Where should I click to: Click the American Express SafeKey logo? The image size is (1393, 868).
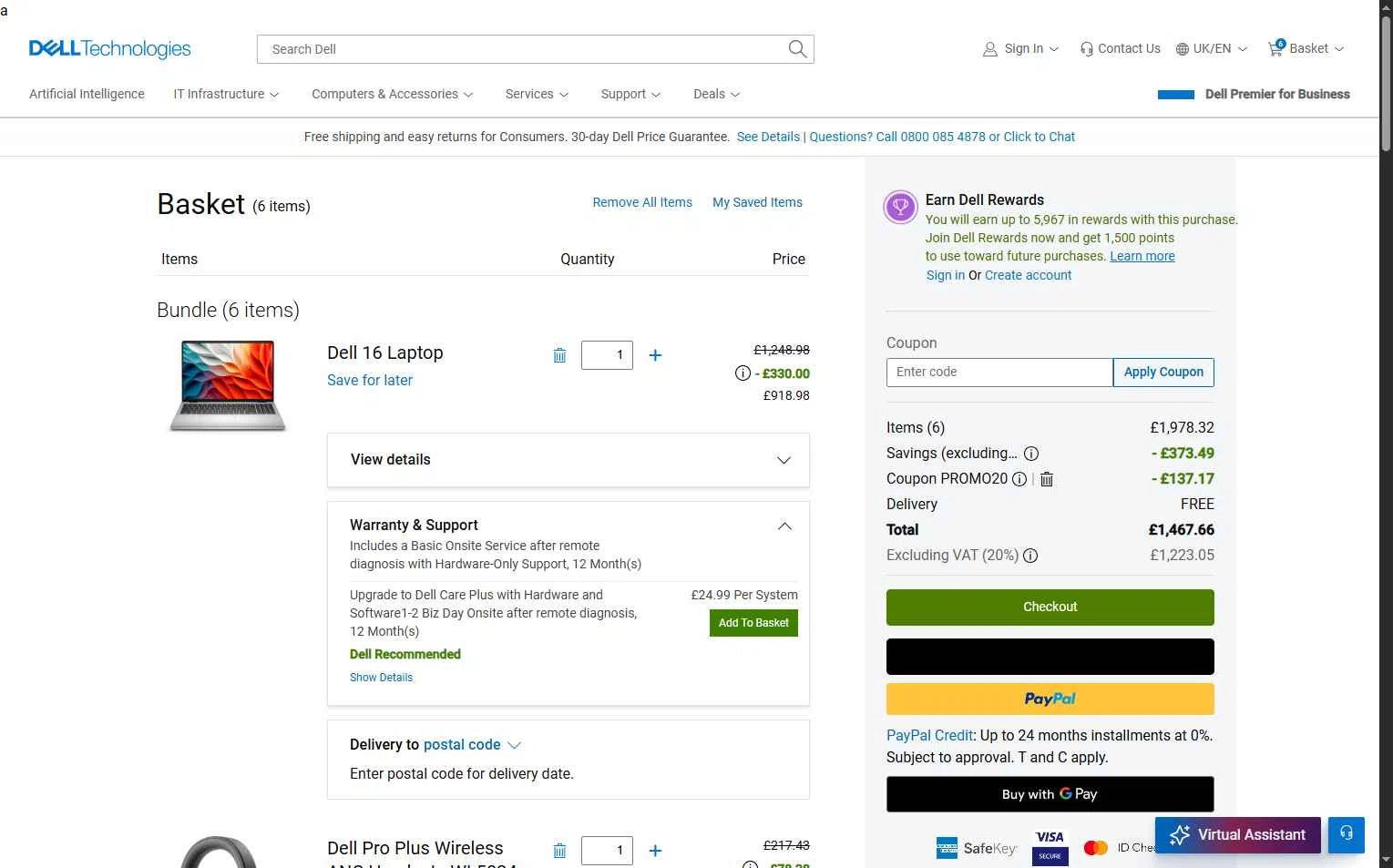(x=976, y=848)
